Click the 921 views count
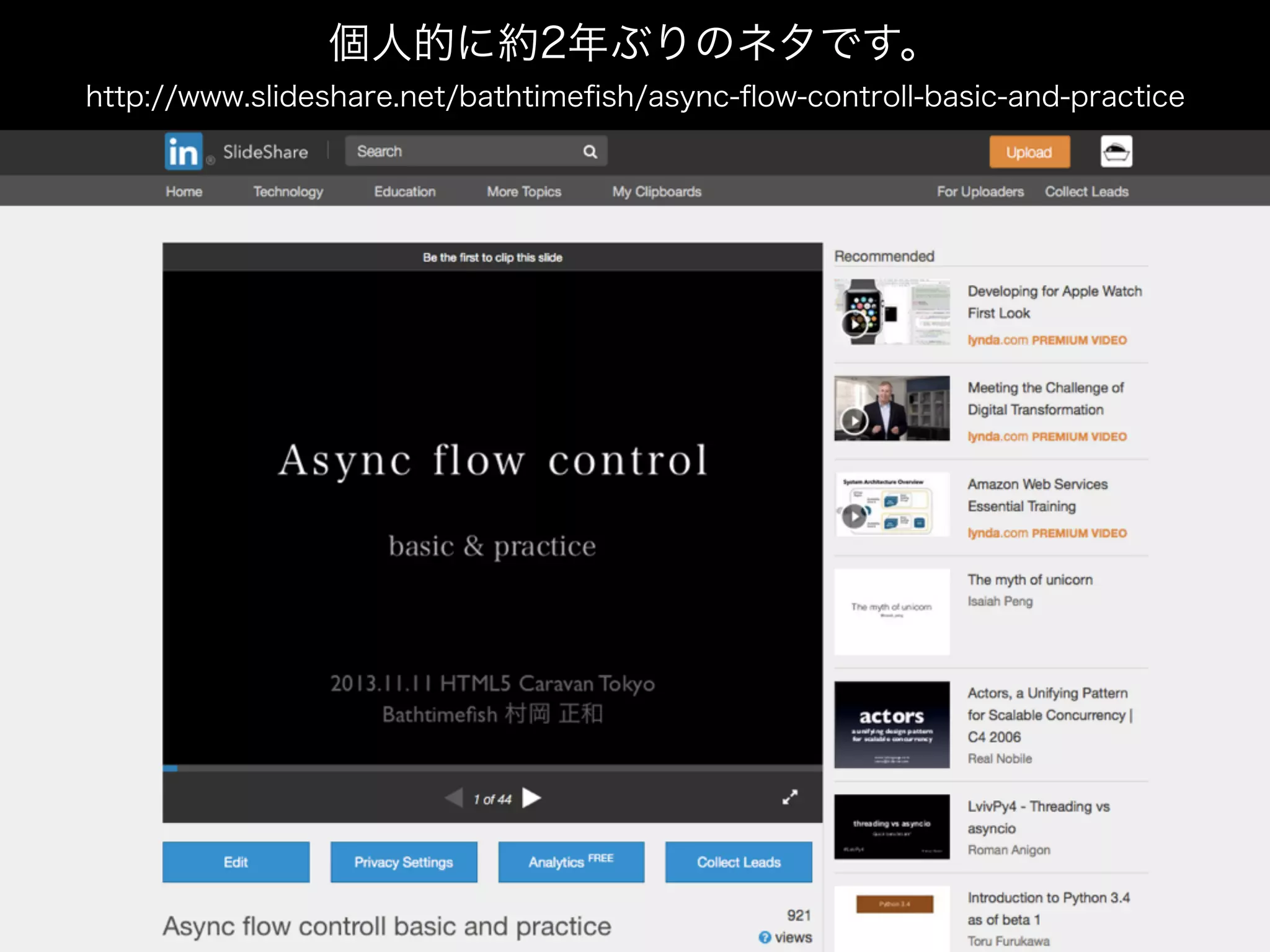The width and height of the screenshot is (1270, 952). point(799,915)
